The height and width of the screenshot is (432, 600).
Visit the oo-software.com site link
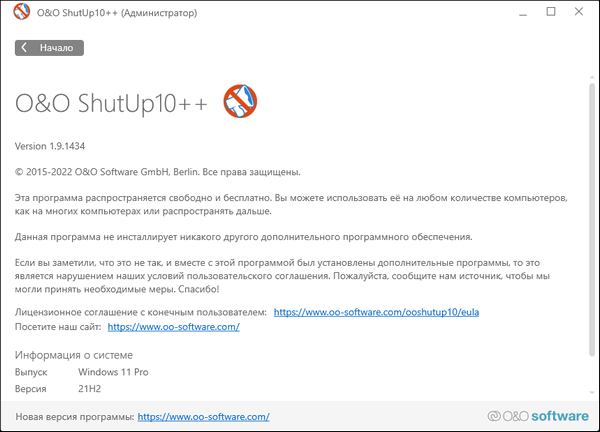[x=173, y=327]
